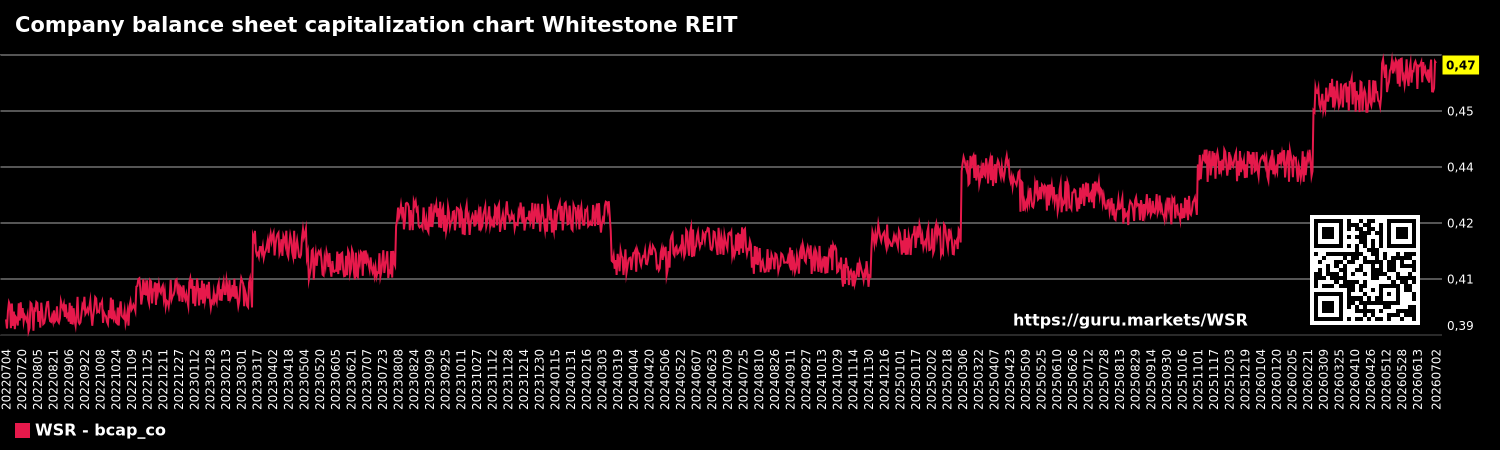Image resolution: width=1500 pixels, height=450 pixels.
Task: Click the 20251219 date label
Action: click(1245, 378)
